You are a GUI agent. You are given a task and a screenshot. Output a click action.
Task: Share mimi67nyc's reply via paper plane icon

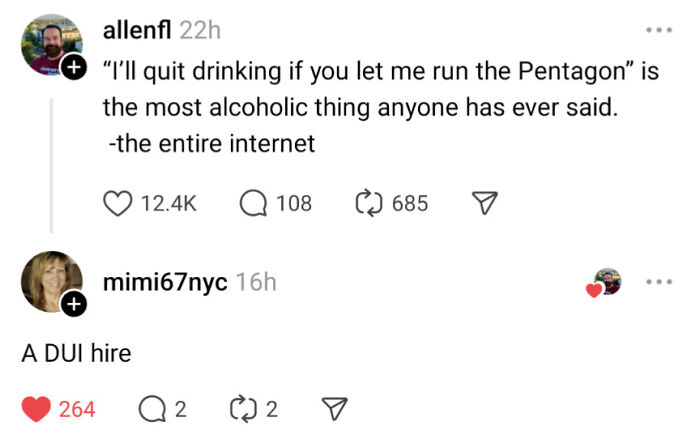(x=333, y=408)
